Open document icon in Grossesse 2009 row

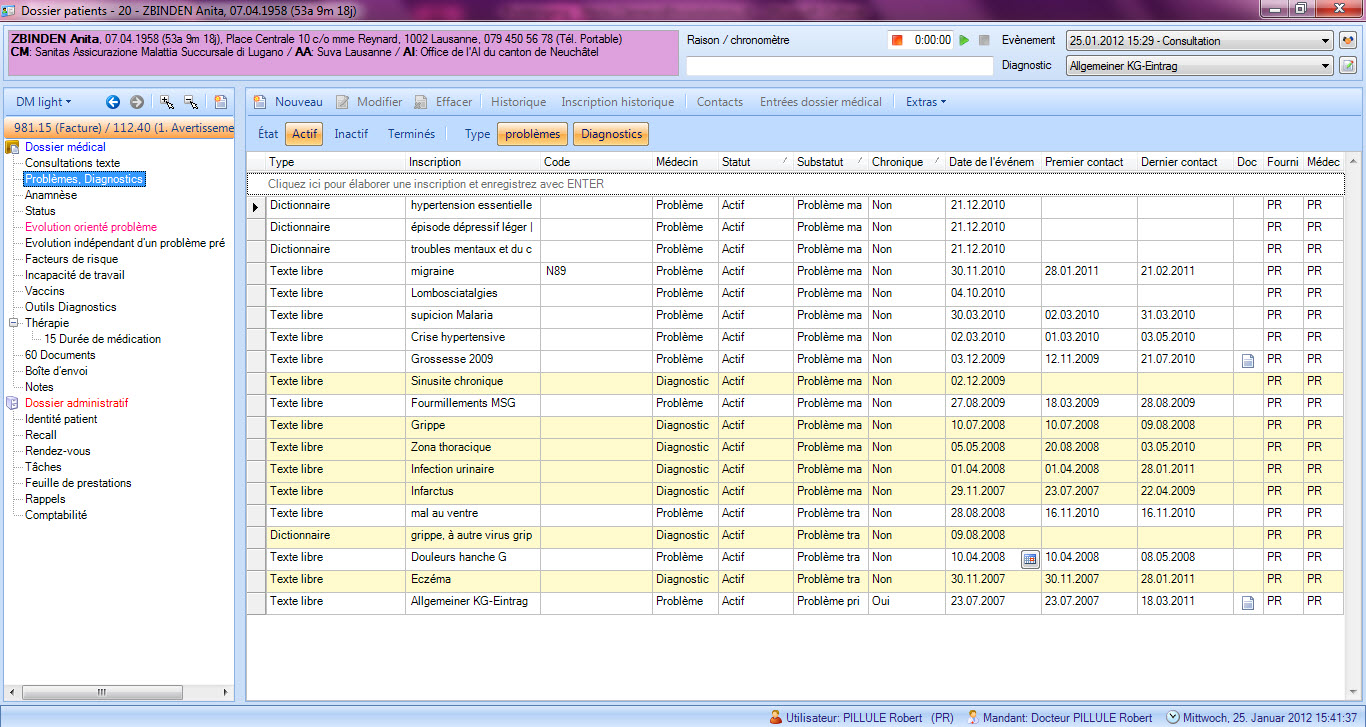coord(1247,361)
